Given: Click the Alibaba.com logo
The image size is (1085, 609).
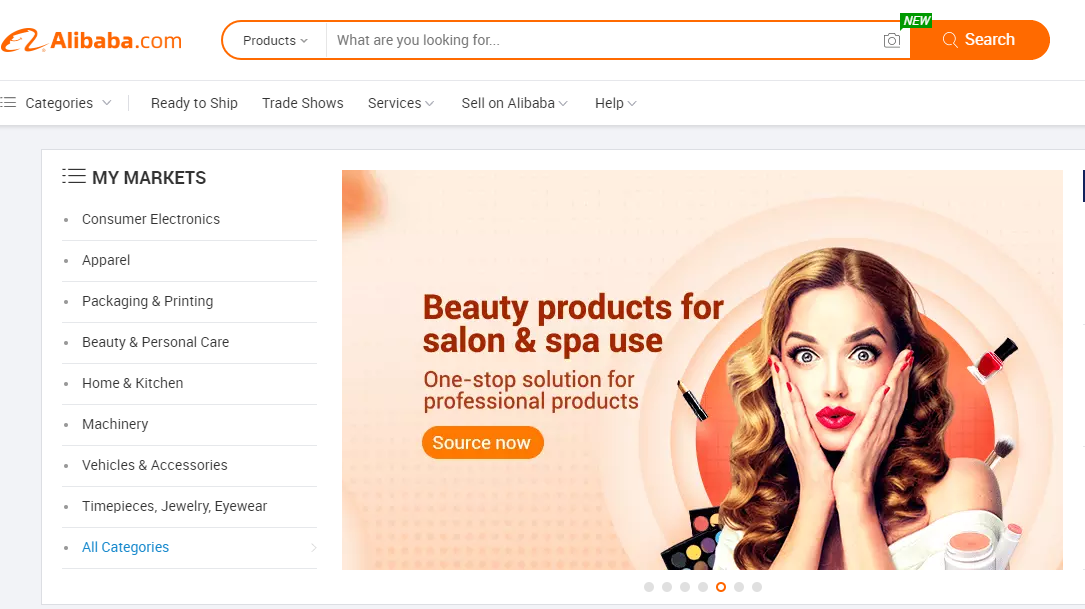Looking at the screenshot, I should coord(92,40).
